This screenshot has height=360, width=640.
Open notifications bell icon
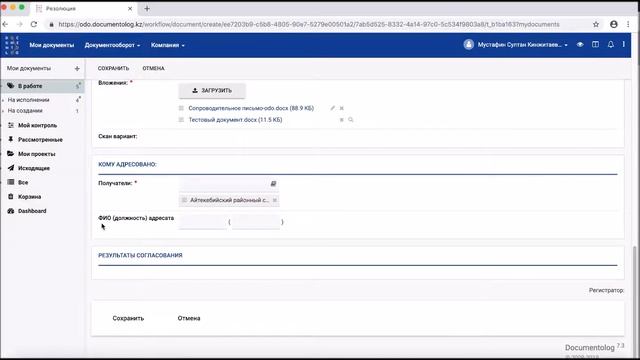(x=611, y=44)
